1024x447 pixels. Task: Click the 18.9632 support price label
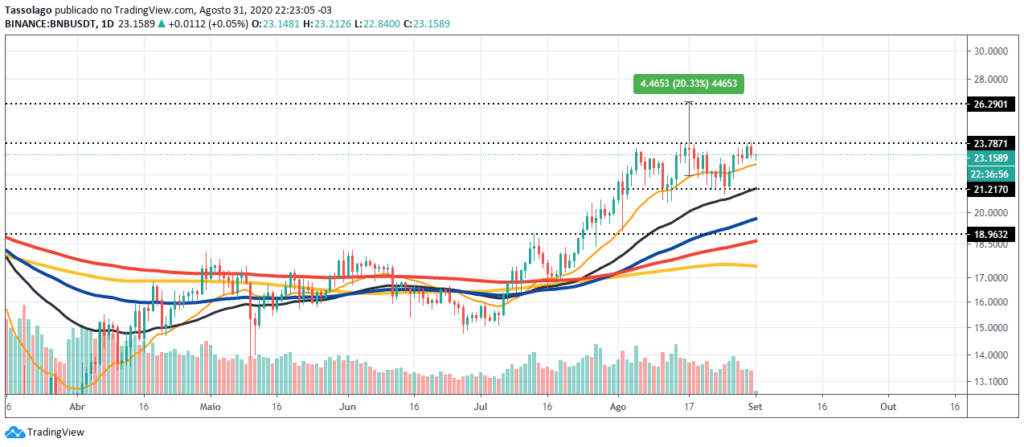coord(991,235)
